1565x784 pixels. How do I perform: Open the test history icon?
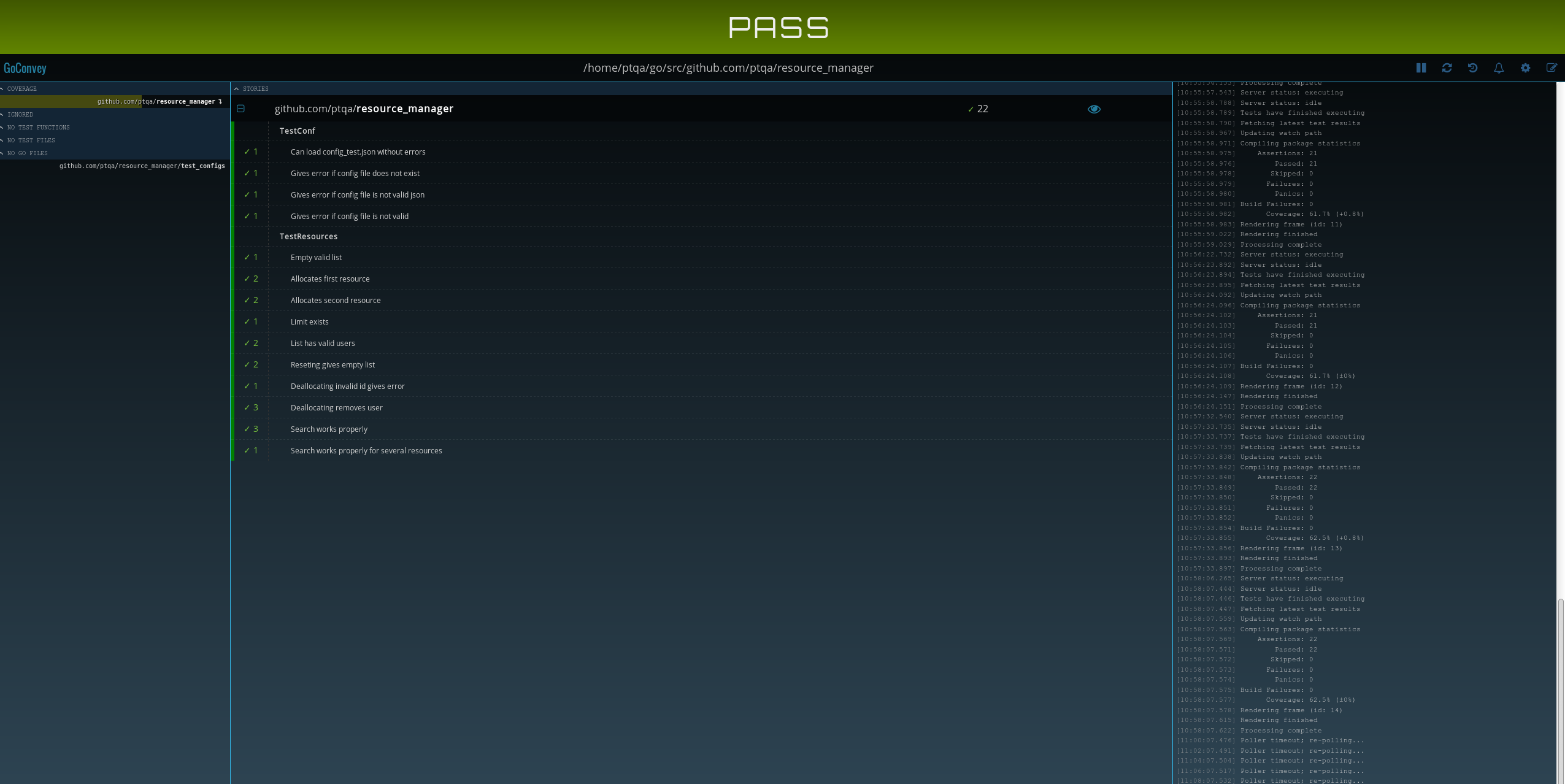click(1472, 68)
